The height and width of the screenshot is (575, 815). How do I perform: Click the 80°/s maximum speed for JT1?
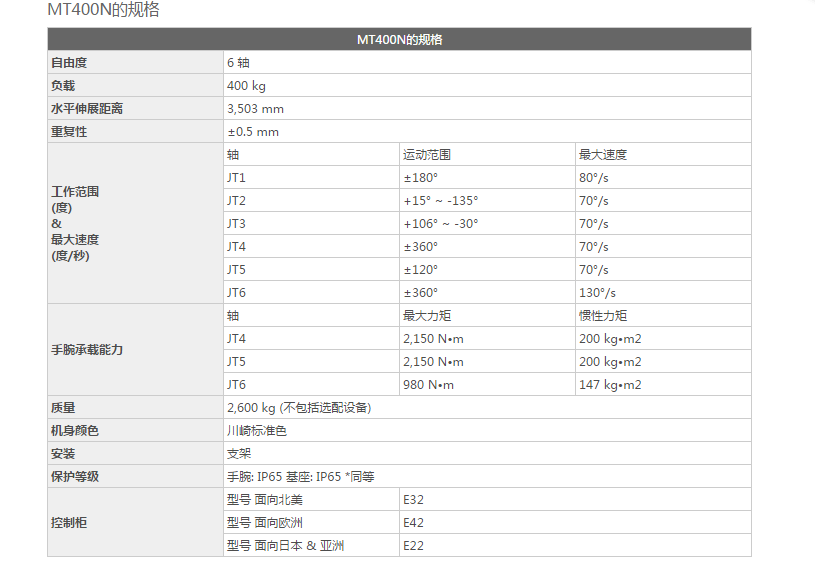coord(593,178)
